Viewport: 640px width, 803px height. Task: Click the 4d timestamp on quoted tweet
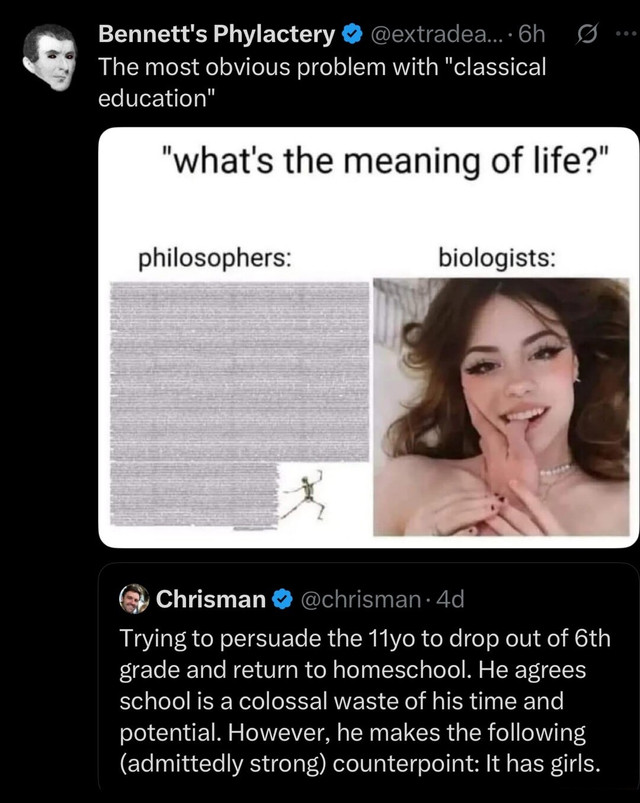coord(451,599)
